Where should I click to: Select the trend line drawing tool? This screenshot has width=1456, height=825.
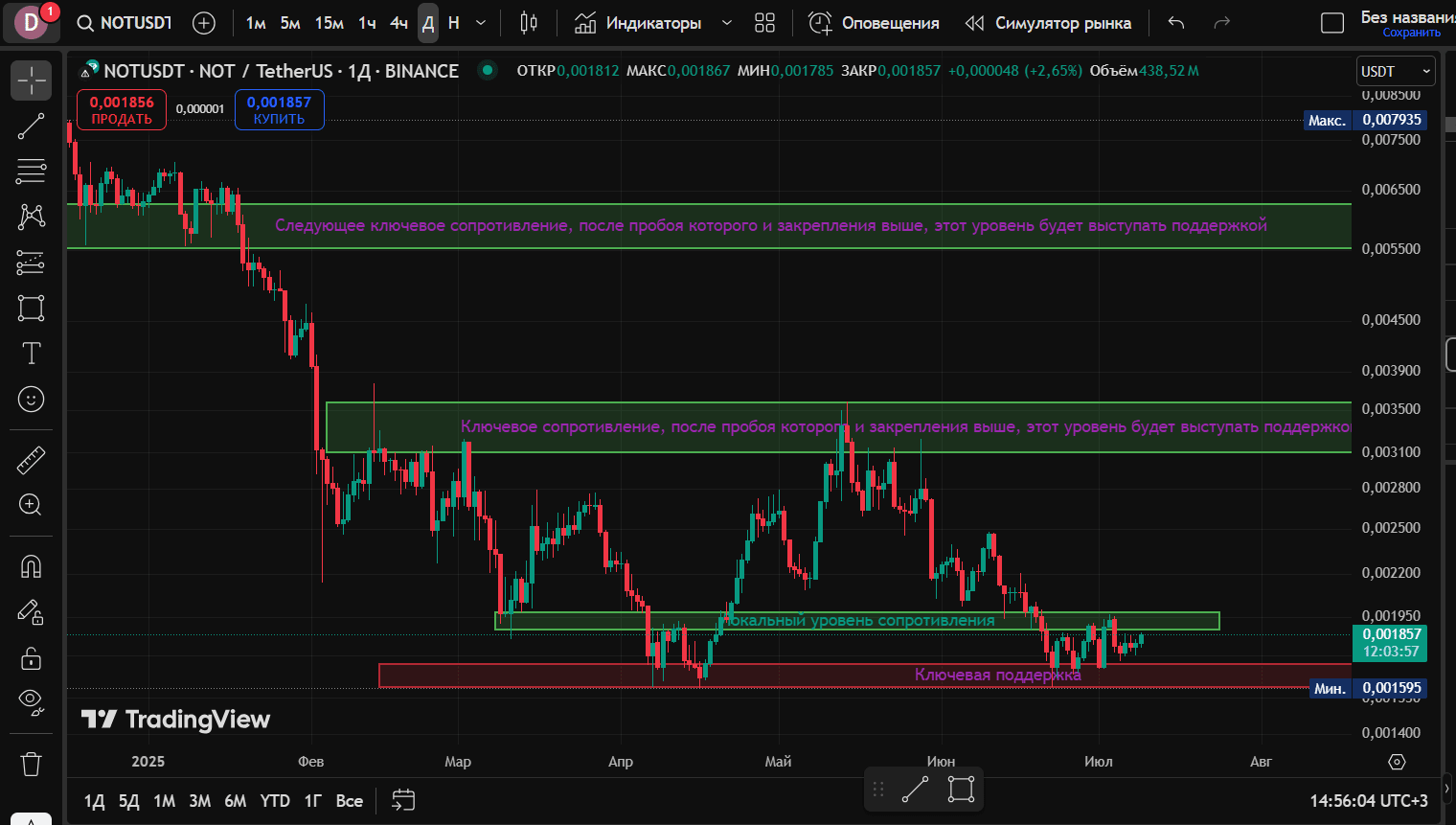31,126
